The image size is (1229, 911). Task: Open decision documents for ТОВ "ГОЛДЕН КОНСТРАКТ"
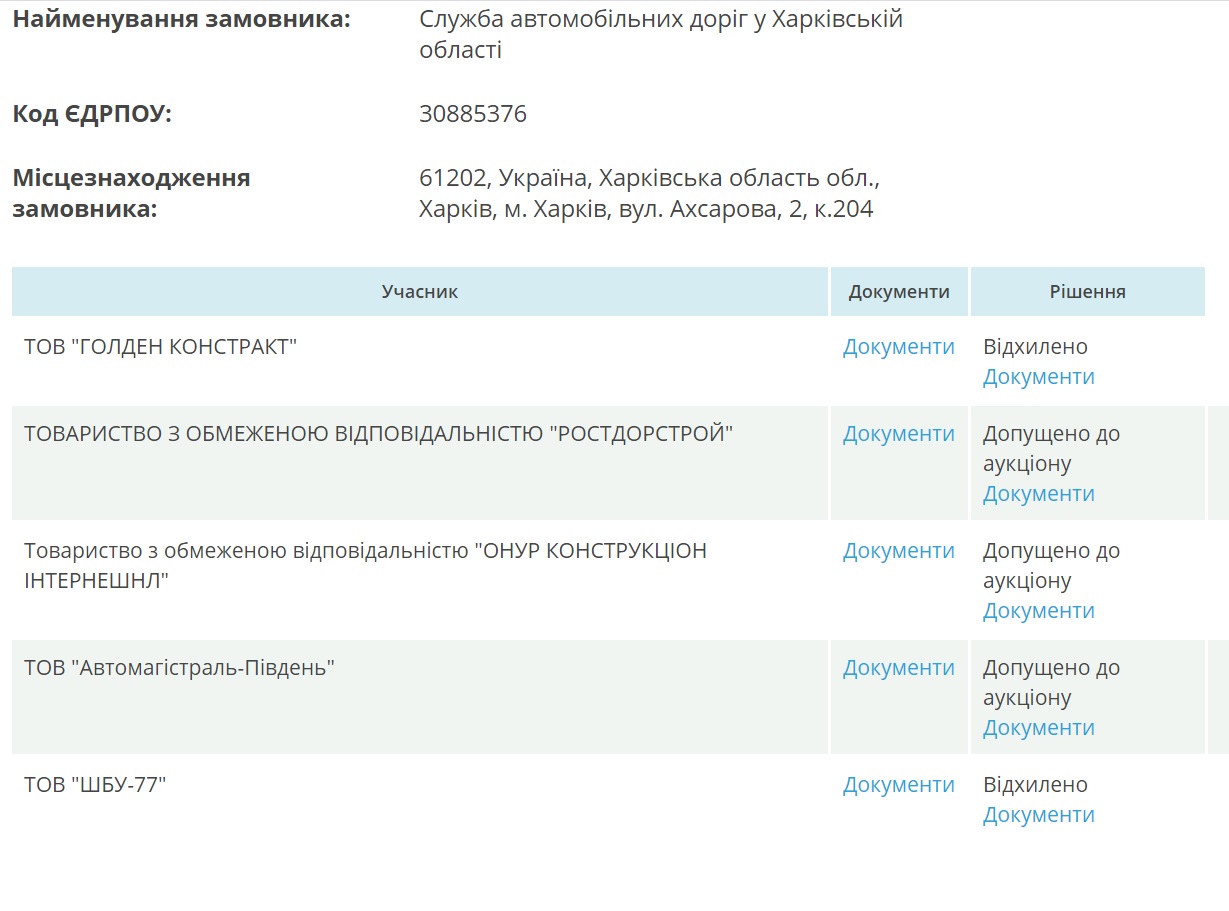[x=1038, y=377]
